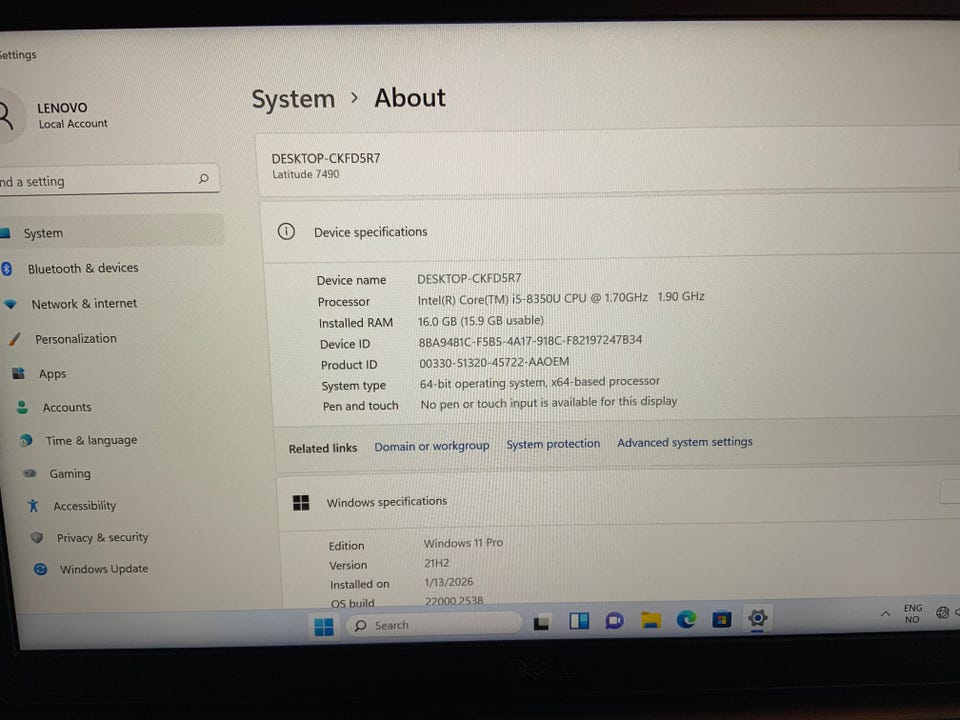
Task: Switch the ENG NO input language
Action: click(912, 613)
